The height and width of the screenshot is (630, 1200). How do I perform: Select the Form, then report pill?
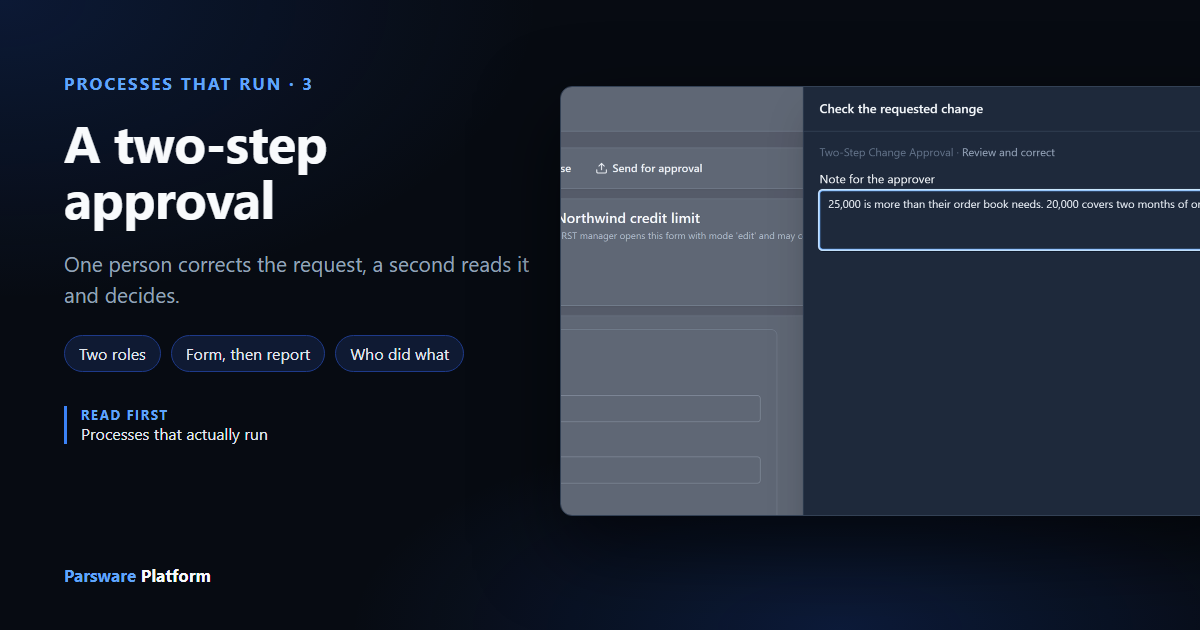click(x=248, y=354)
